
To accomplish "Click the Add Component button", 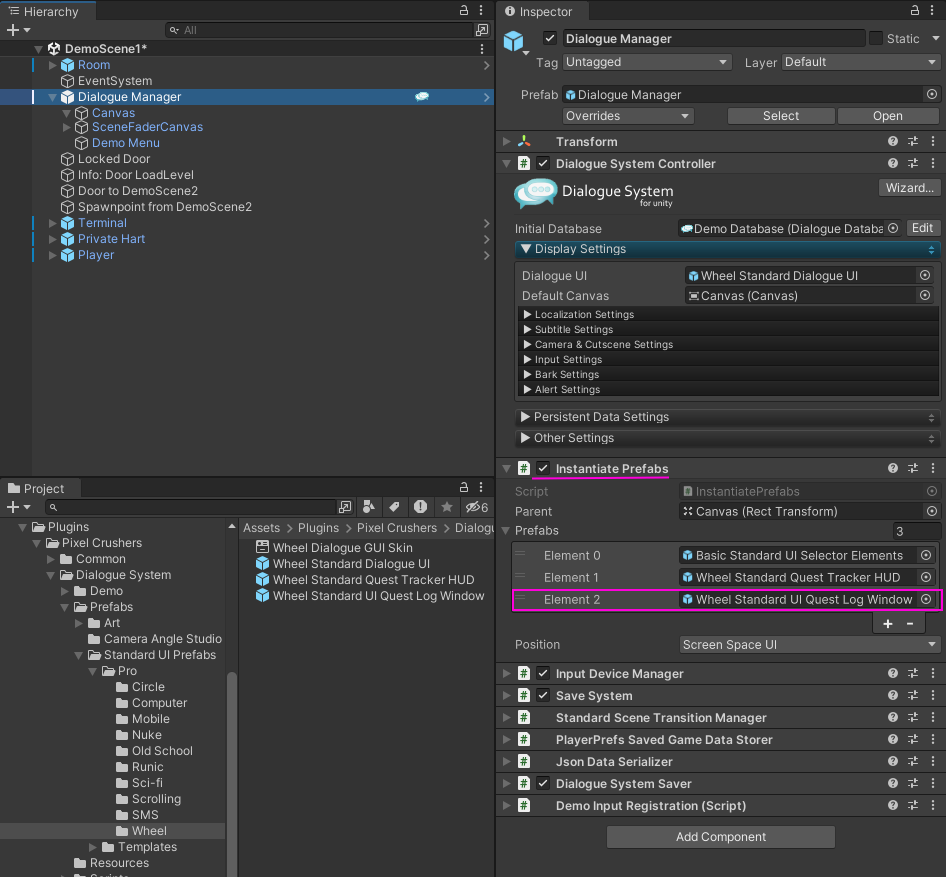I will [x=720, y=837].
